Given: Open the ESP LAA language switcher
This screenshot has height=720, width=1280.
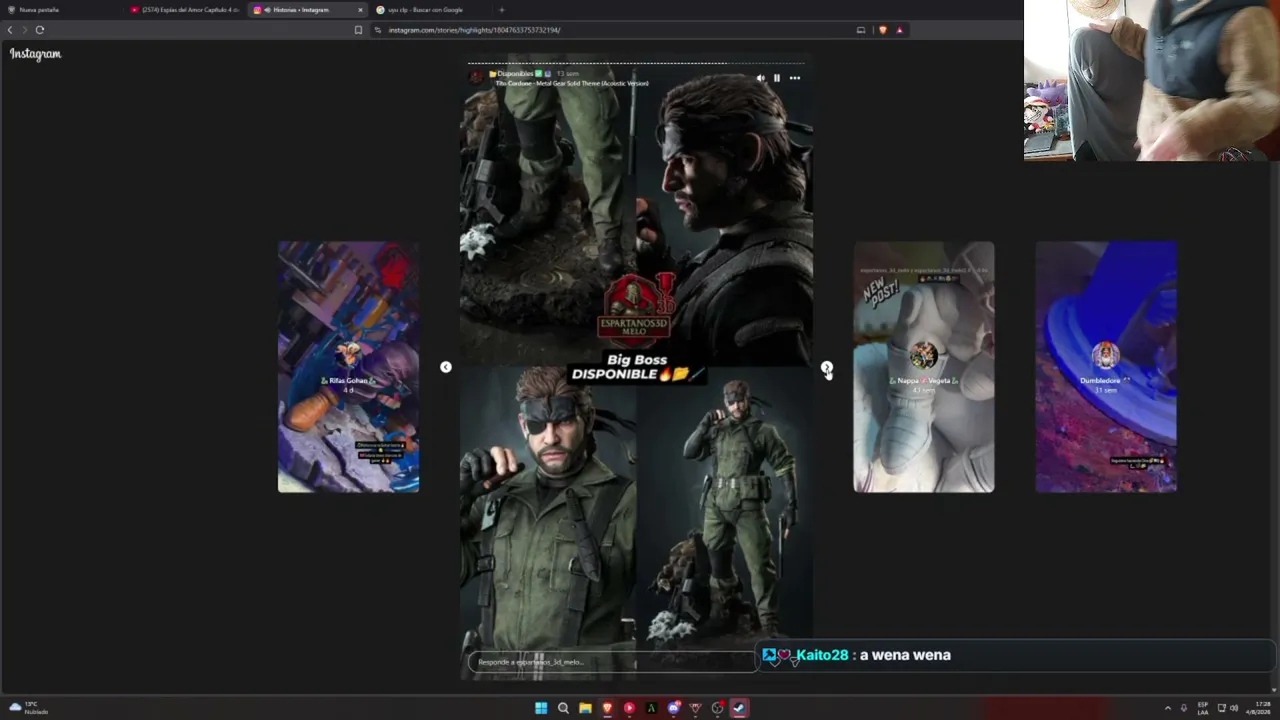Looking at the screenshot, I should (x=1203, y=708).
